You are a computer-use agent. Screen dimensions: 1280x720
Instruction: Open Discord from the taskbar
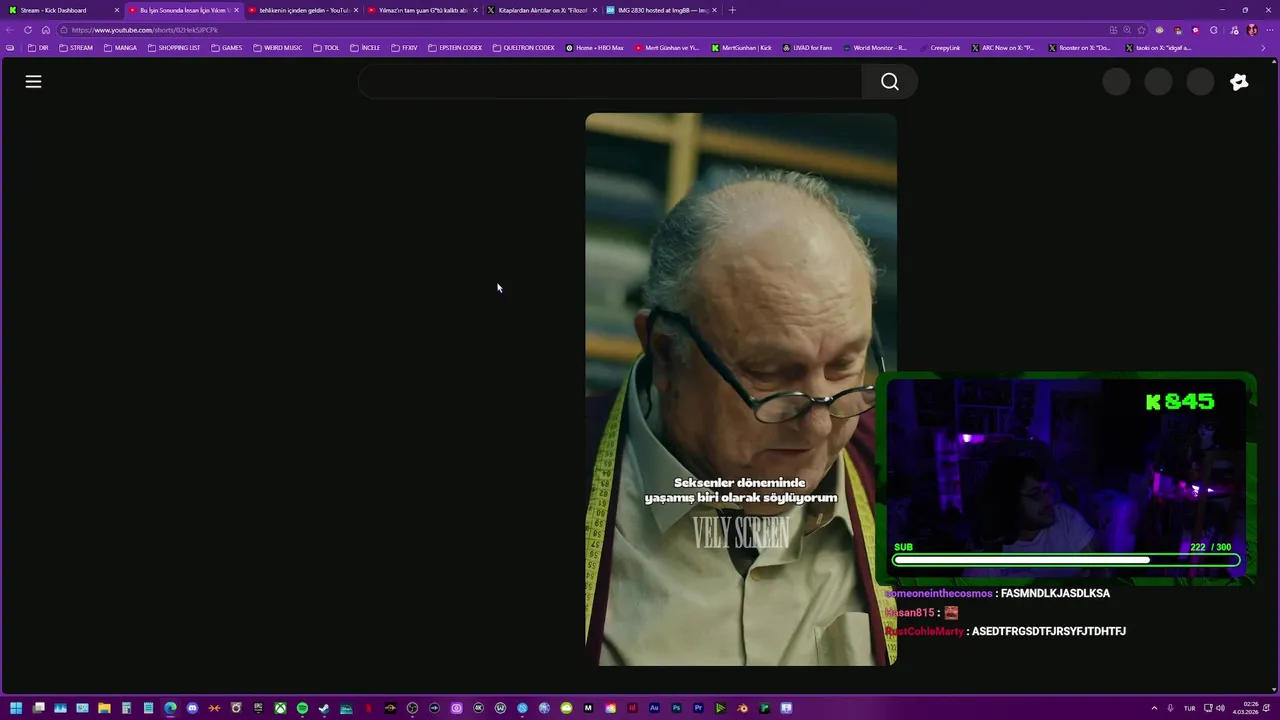192,708
